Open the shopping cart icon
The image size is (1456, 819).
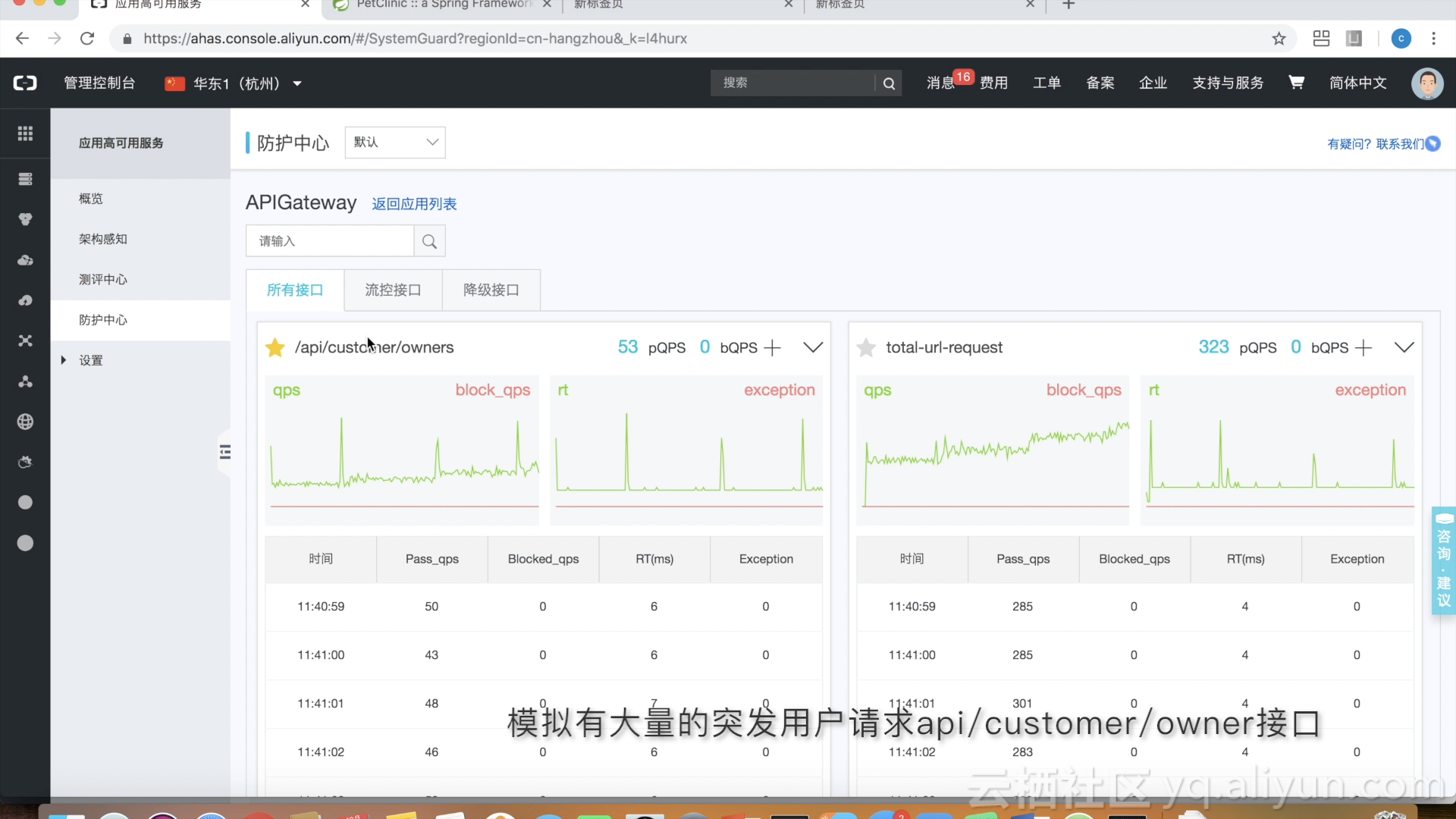click(1296, 83)
